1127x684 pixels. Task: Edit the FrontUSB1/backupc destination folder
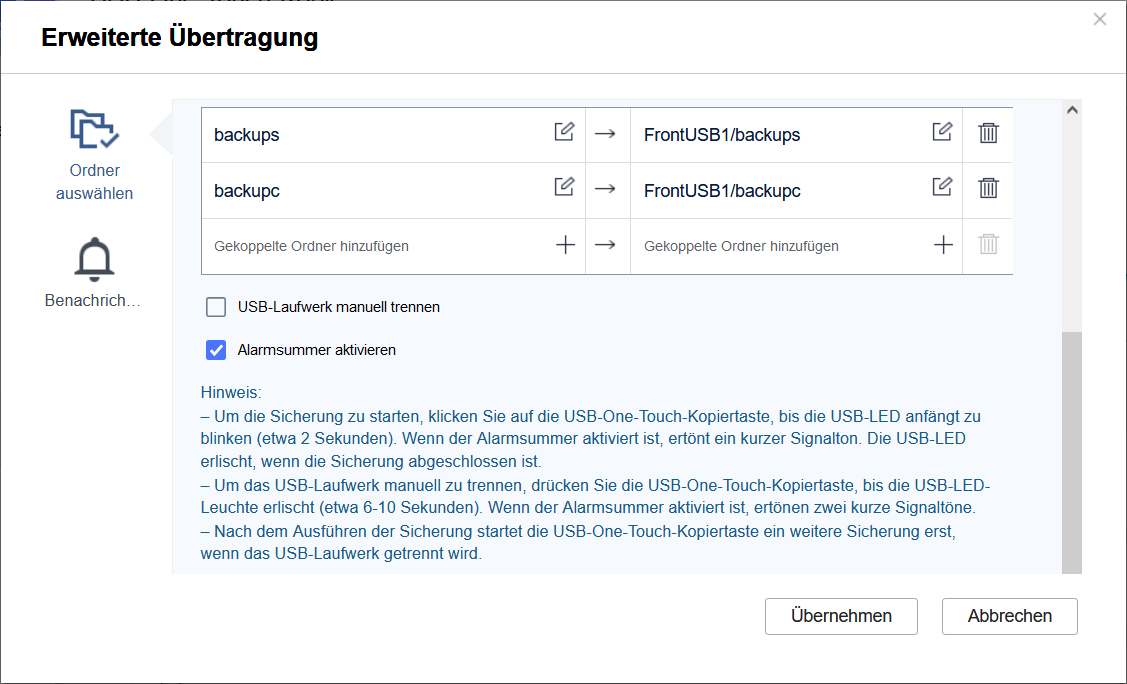pos(942,187)
